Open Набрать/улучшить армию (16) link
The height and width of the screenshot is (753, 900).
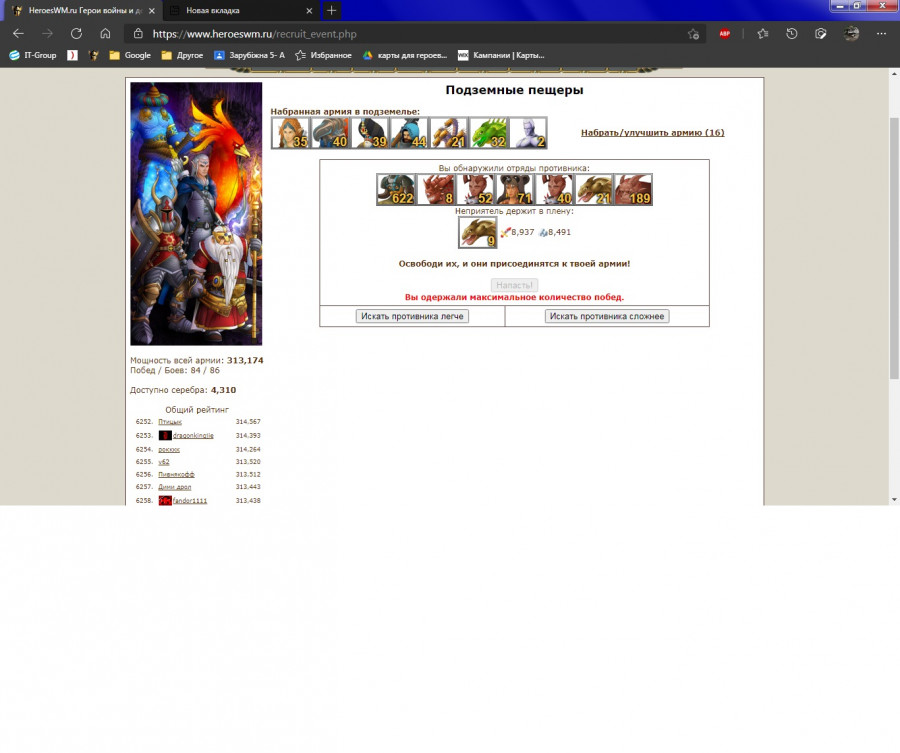pyautogui.click(x=653, y=133)
